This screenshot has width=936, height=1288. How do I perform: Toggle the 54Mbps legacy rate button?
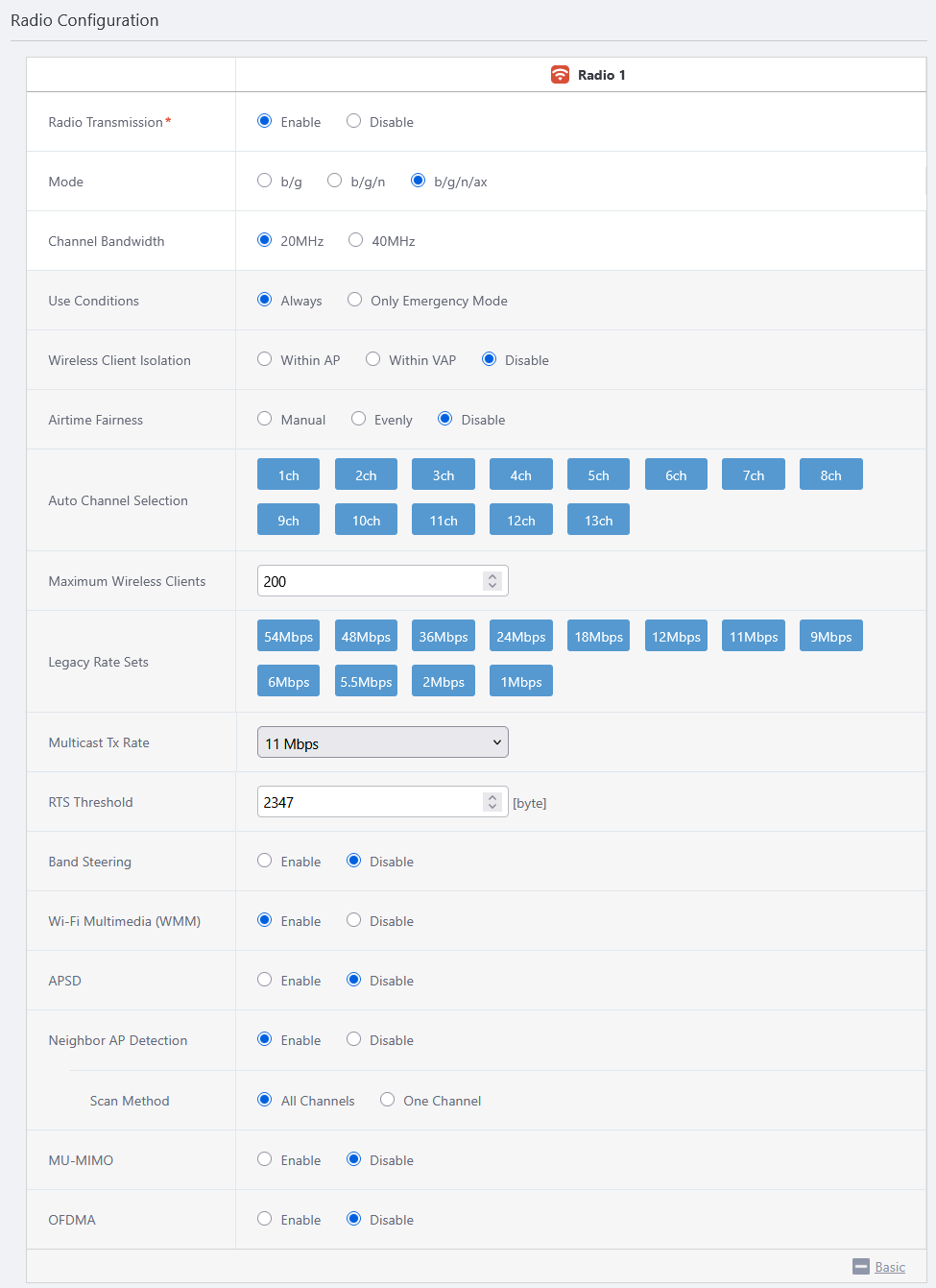click(288, 636)
